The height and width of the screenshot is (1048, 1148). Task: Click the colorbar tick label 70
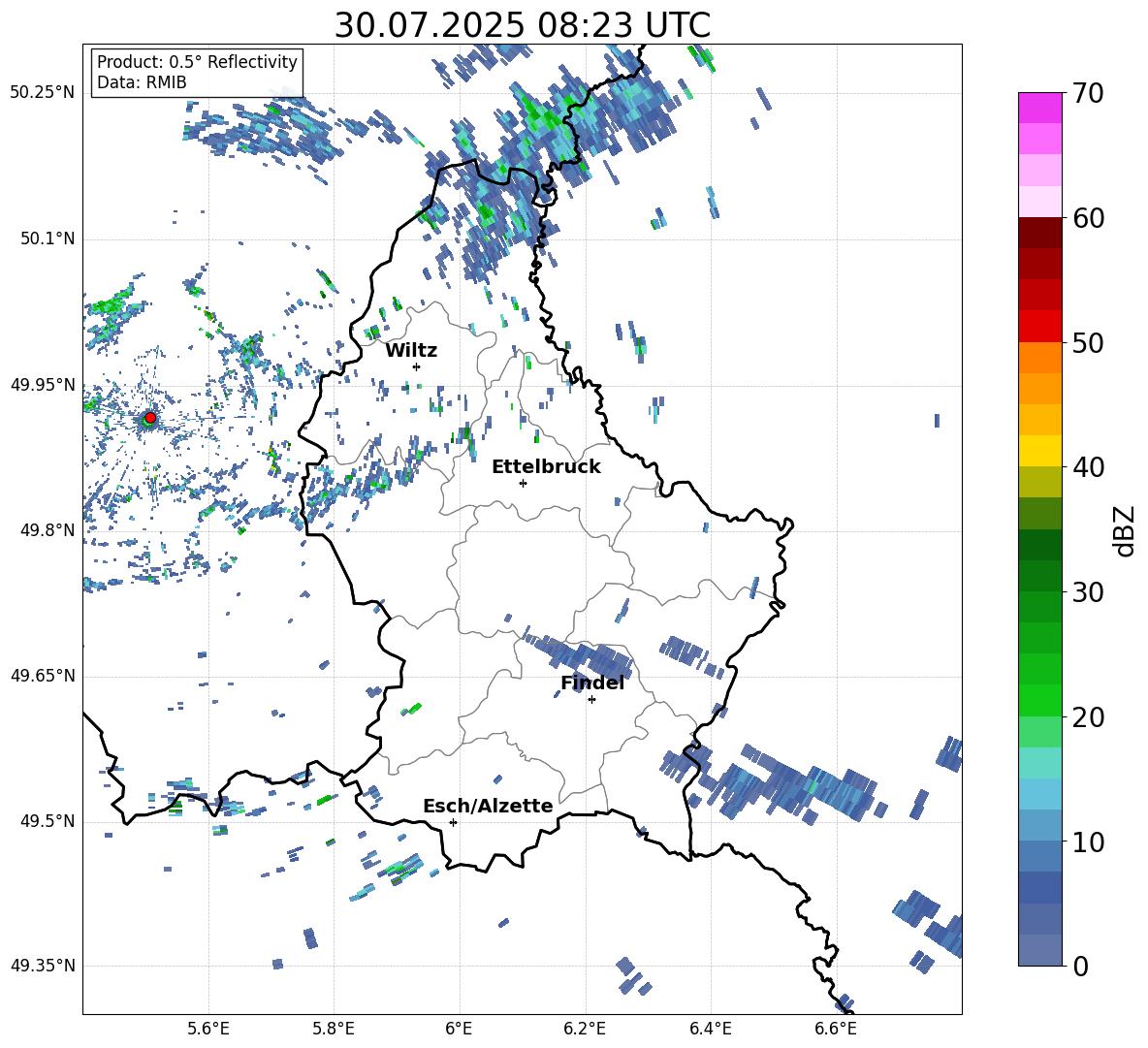(1088, 93)
